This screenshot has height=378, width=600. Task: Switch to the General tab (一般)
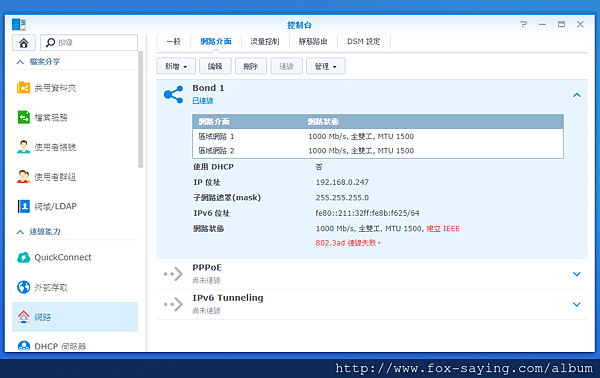174,41
